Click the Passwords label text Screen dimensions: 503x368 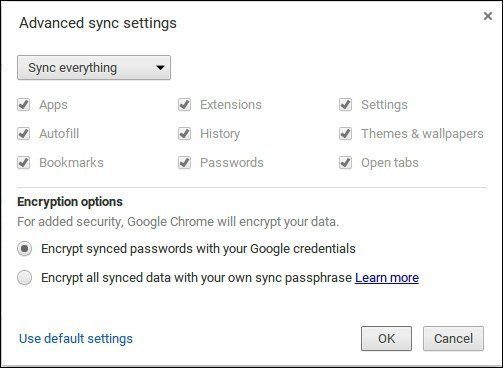[x=232, y=163]
